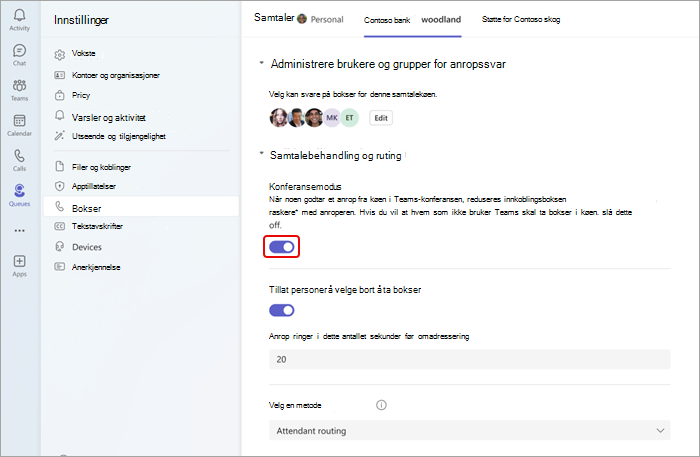
Task: Click the gear icon beside Vokste
Action: click(59, 54)
